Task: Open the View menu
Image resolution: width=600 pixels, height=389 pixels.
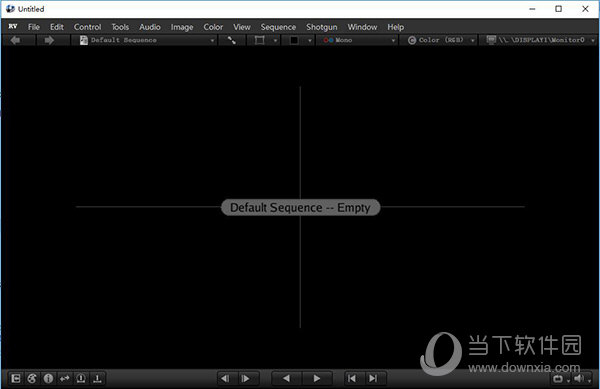Action: point(242,27)
